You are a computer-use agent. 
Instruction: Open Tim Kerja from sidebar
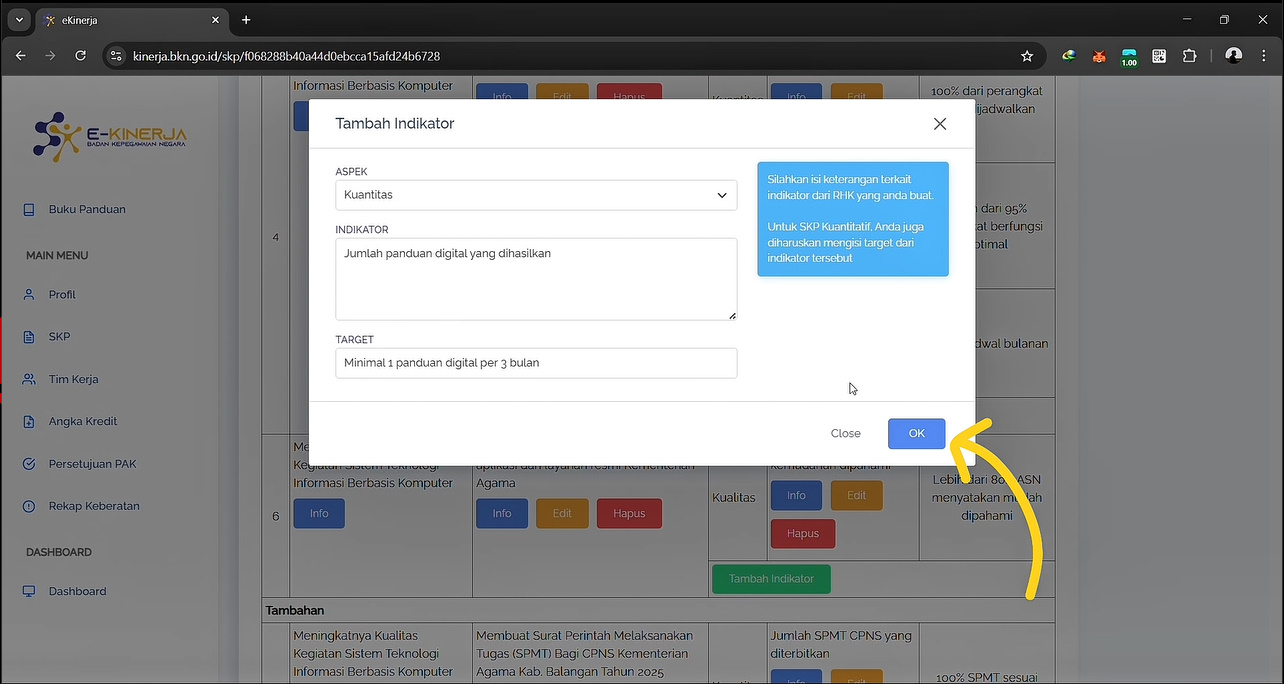(73, 380)
